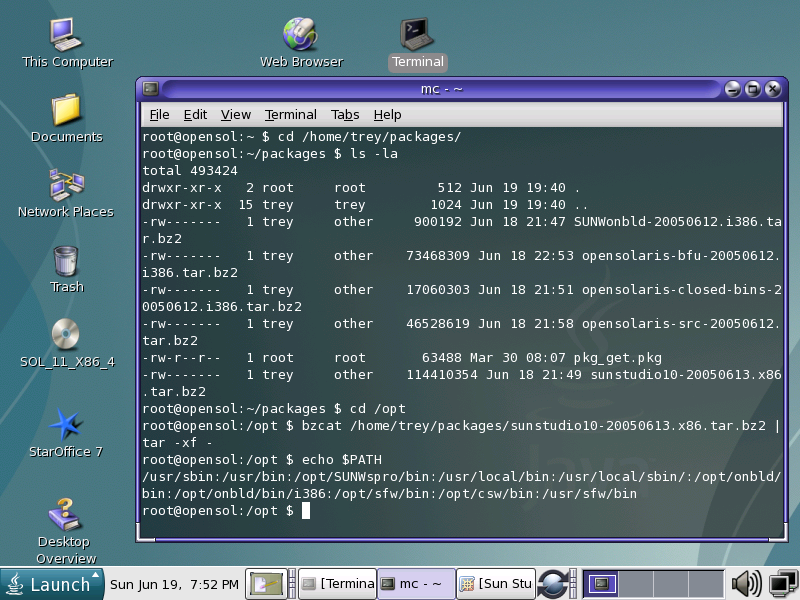Open the Terminal menu in the menu bar

coord(291,115)
